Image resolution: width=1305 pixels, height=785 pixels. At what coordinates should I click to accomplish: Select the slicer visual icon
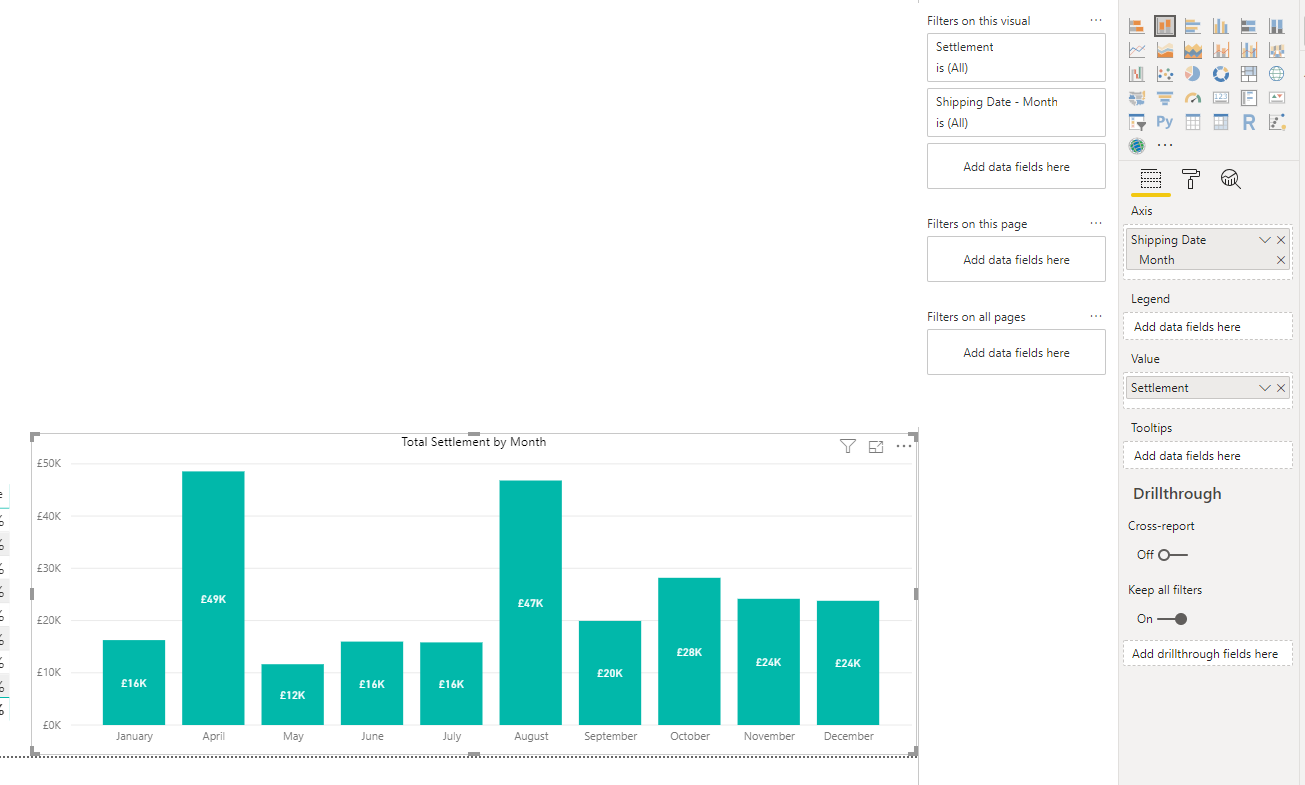tap(1137, 122)
